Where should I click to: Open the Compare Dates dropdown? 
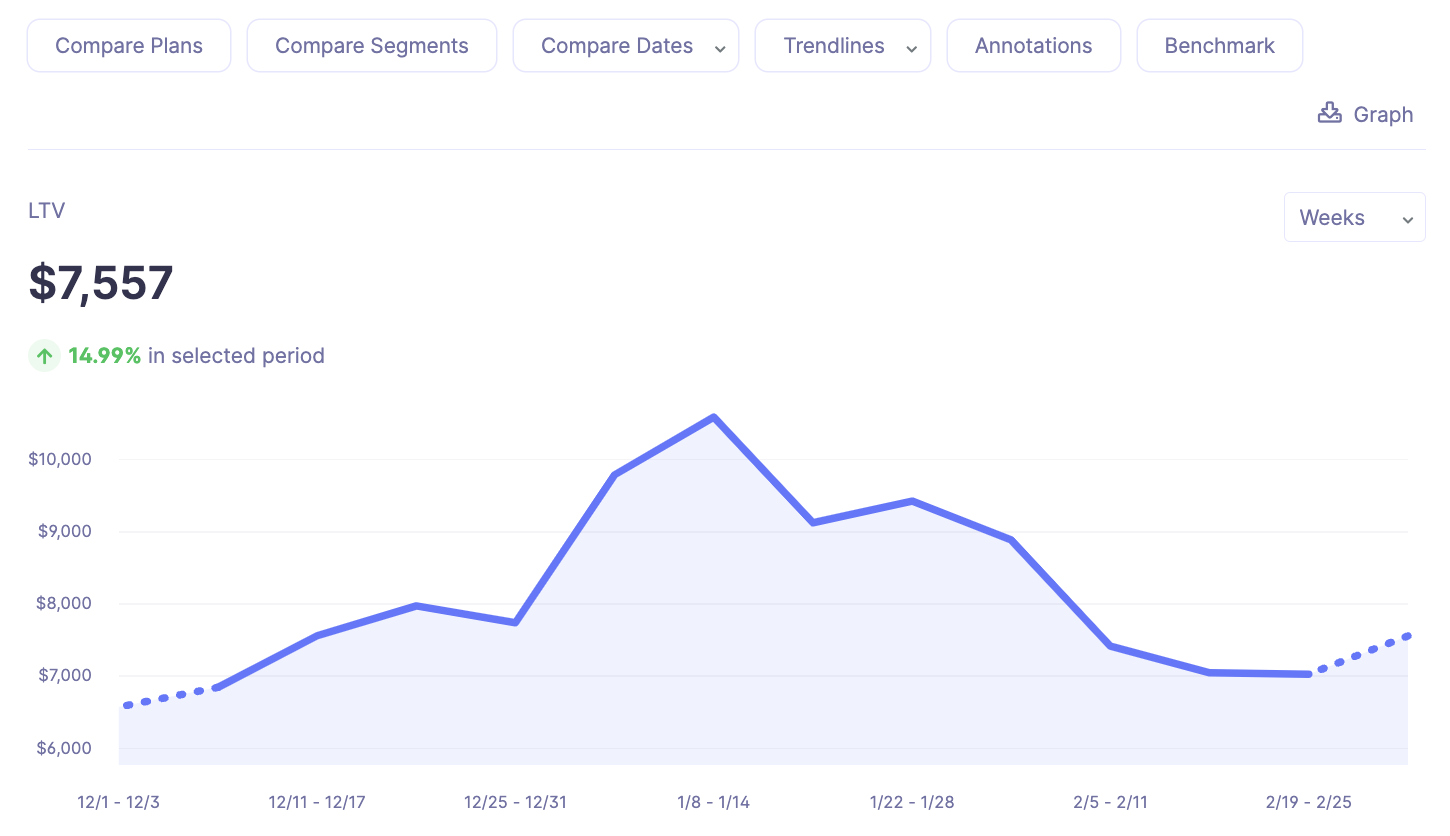[x=625, y=45]
